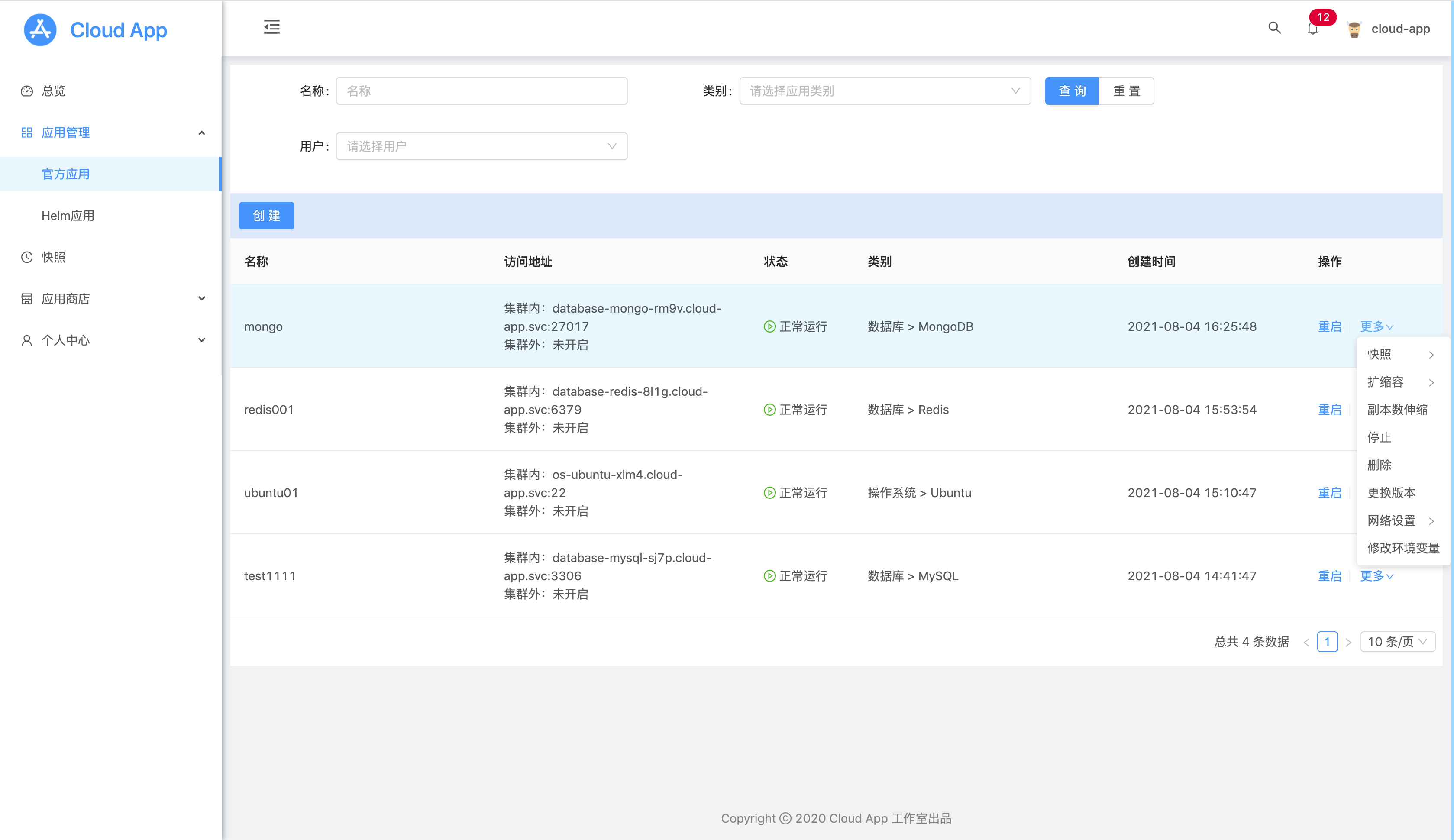Click creation time 2021-08-04 15:53:54
The height and width of the screenshot is (840, 1454).
coord(1192,410)
